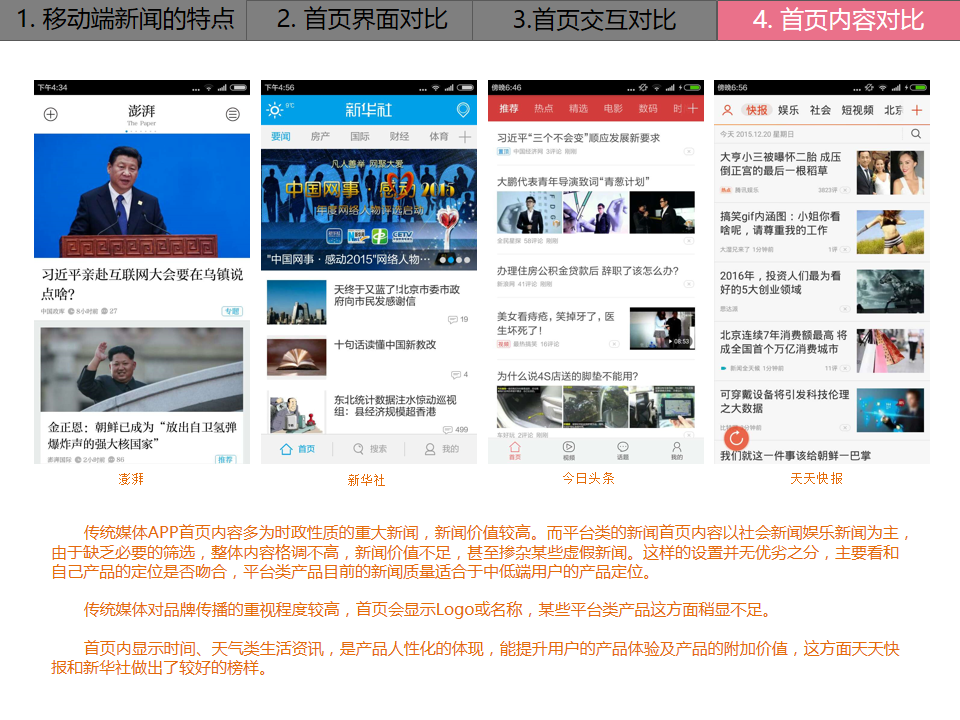
Task: Play the 美女看痔疮 video thumbnail
Action: click(662, 329)
